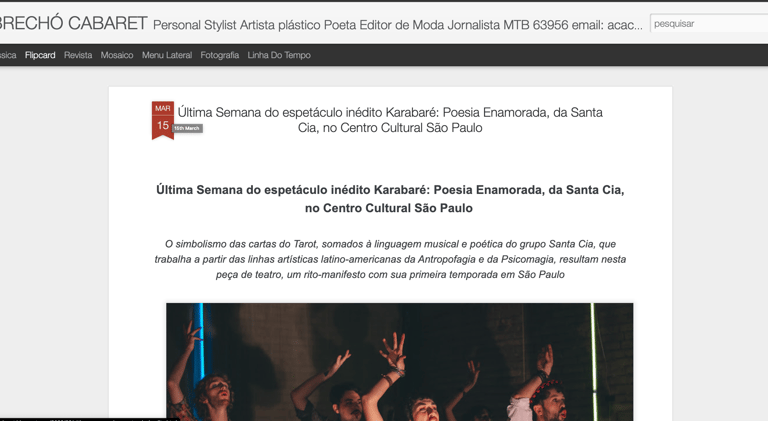768x421 pixels.
Task: Focus the pesquisar search field
Action: pos(709,23)
